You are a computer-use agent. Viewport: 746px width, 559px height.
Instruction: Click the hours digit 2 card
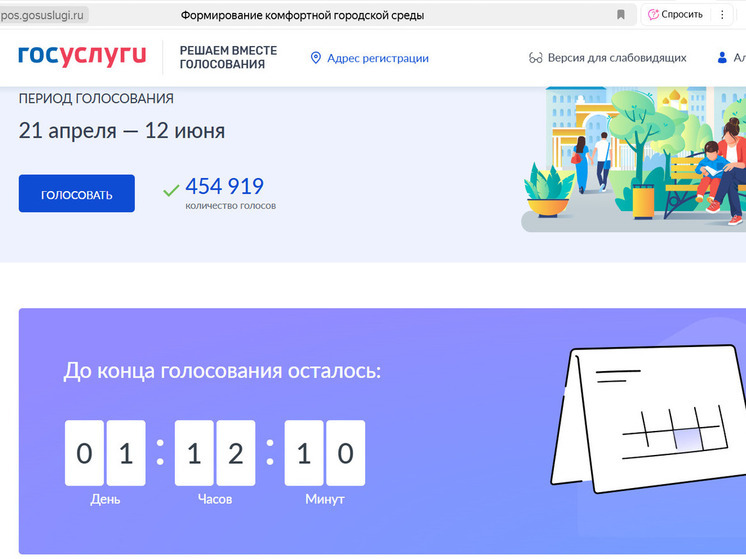[x=236, y=453]
